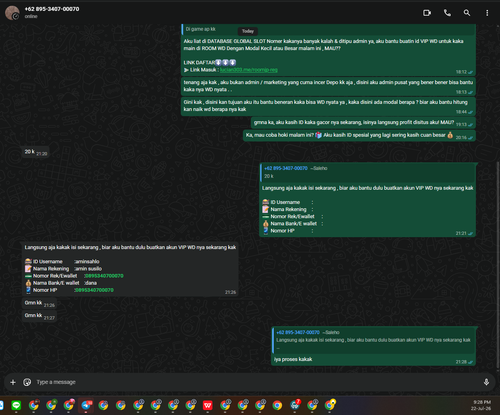Jump to quoted 'Di game ap kk' preview
The width and height of the screenshot is (500, 415).
click(x=328, y=29)
